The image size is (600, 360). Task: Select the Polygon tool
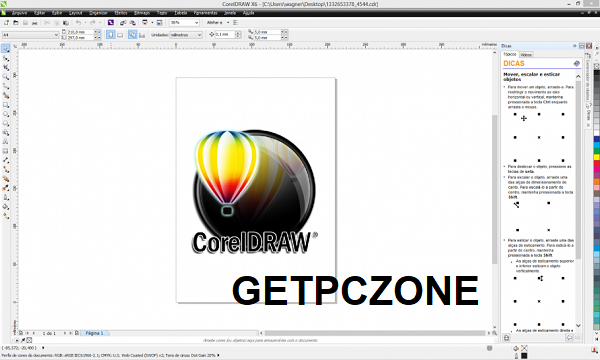(x=6, y=123)
